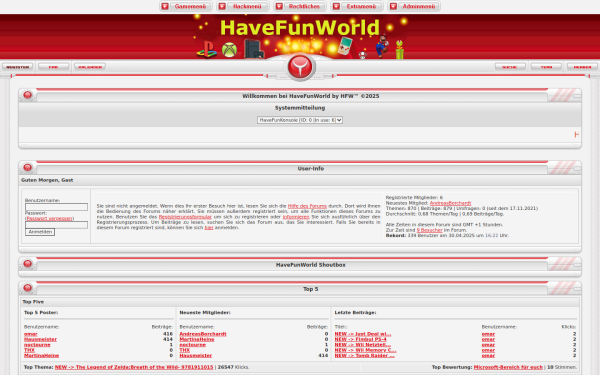Open the Team navigation button
The height and width of the screenshot is (375, 600).
[x=546, y=67]
